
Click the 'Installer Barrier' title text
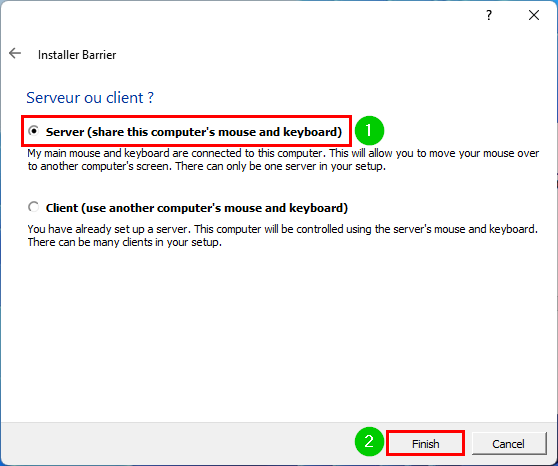pyautogui.click(x=77, y=55)
